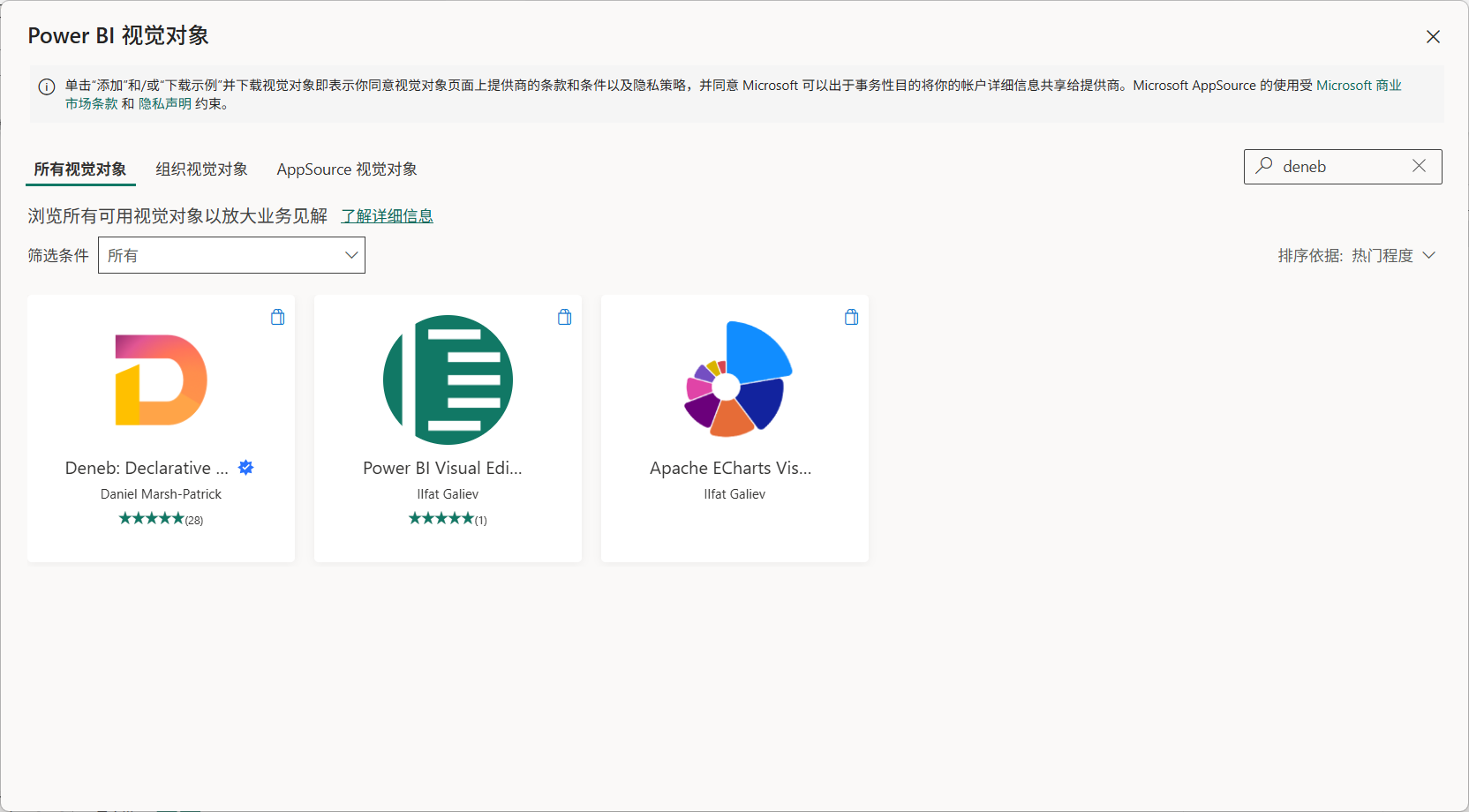Click Ilfat Galiev under Power BI Visual Editor

tap(448, 494)
